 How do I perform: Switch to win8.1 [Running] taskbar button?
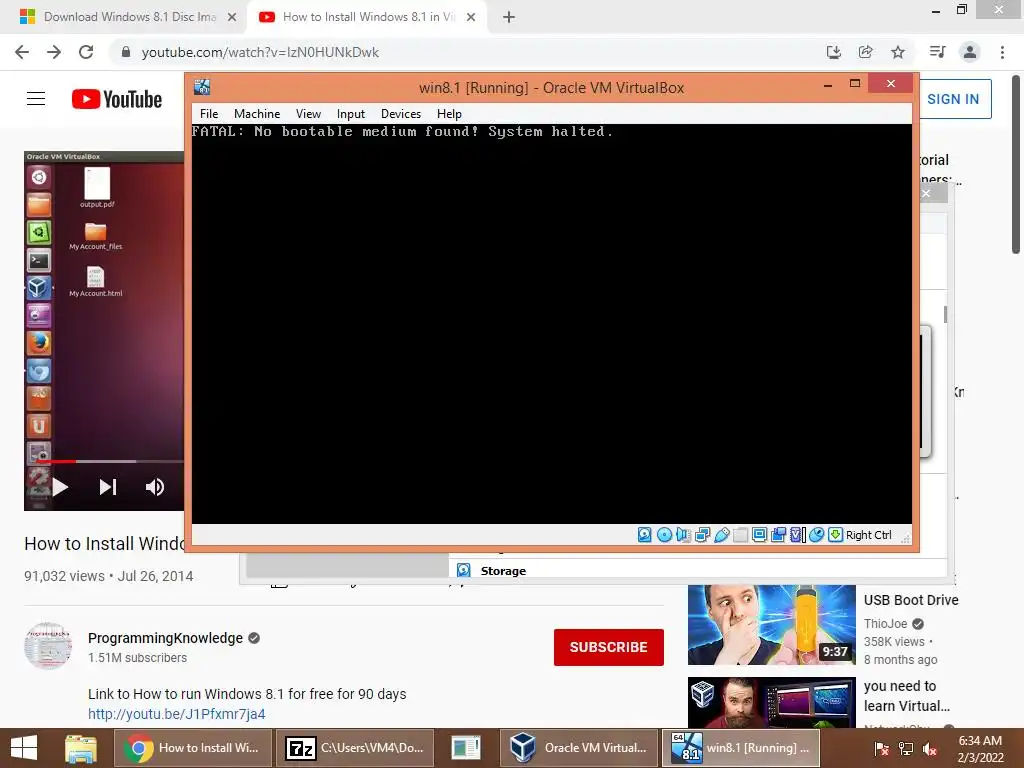coord(741,748)
